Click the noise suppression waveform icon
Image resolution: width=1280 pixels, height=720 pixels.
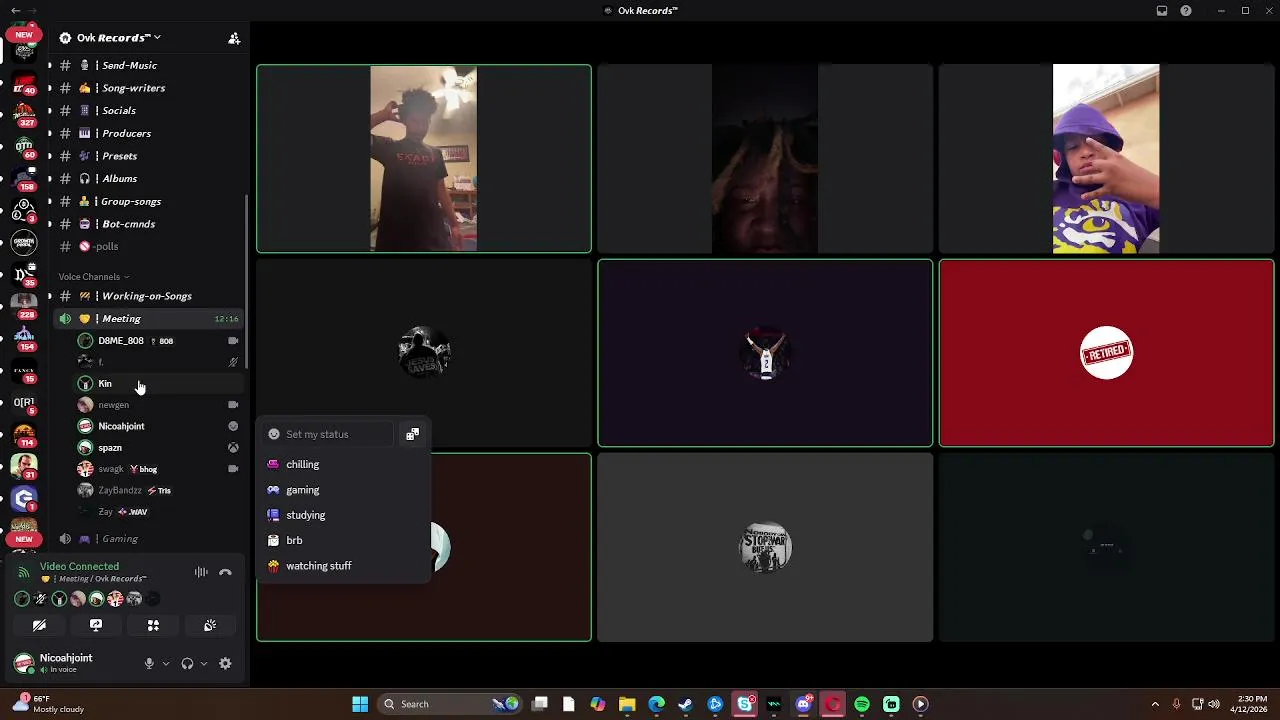click(201, 572)
